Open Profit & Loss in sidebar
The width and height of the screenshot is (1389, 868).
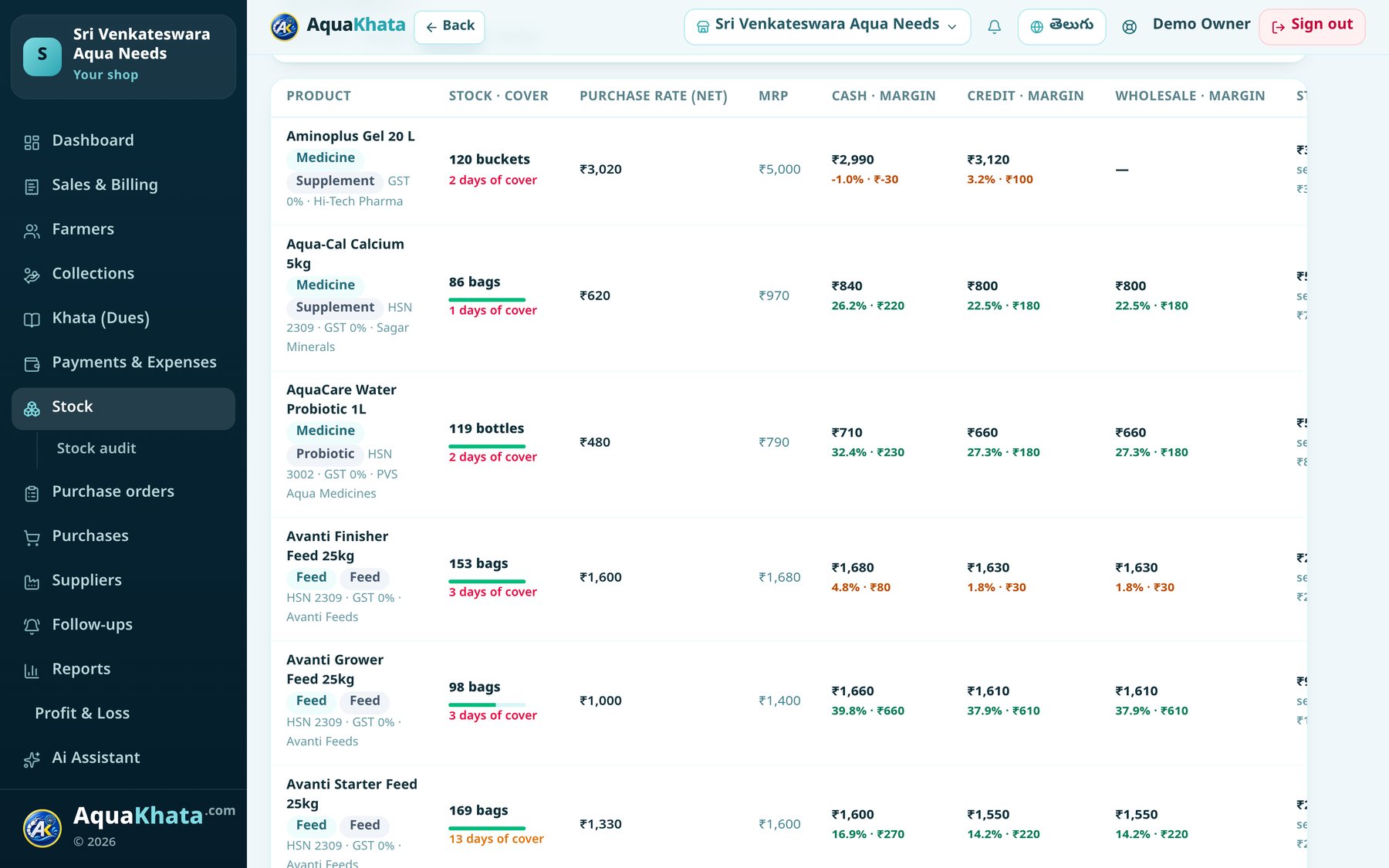click(x=83, y=714)
